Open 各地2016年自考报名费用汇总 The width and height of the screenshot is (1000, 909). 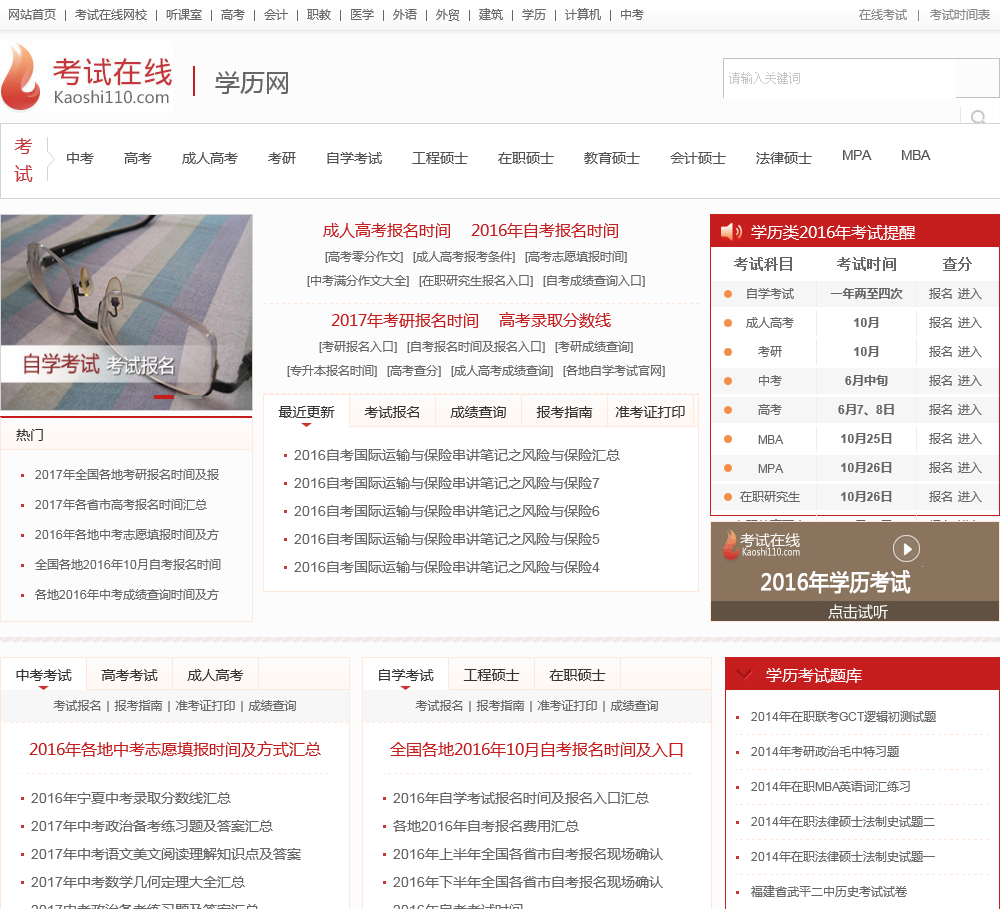pyautogui.click(x=486, y=827)
